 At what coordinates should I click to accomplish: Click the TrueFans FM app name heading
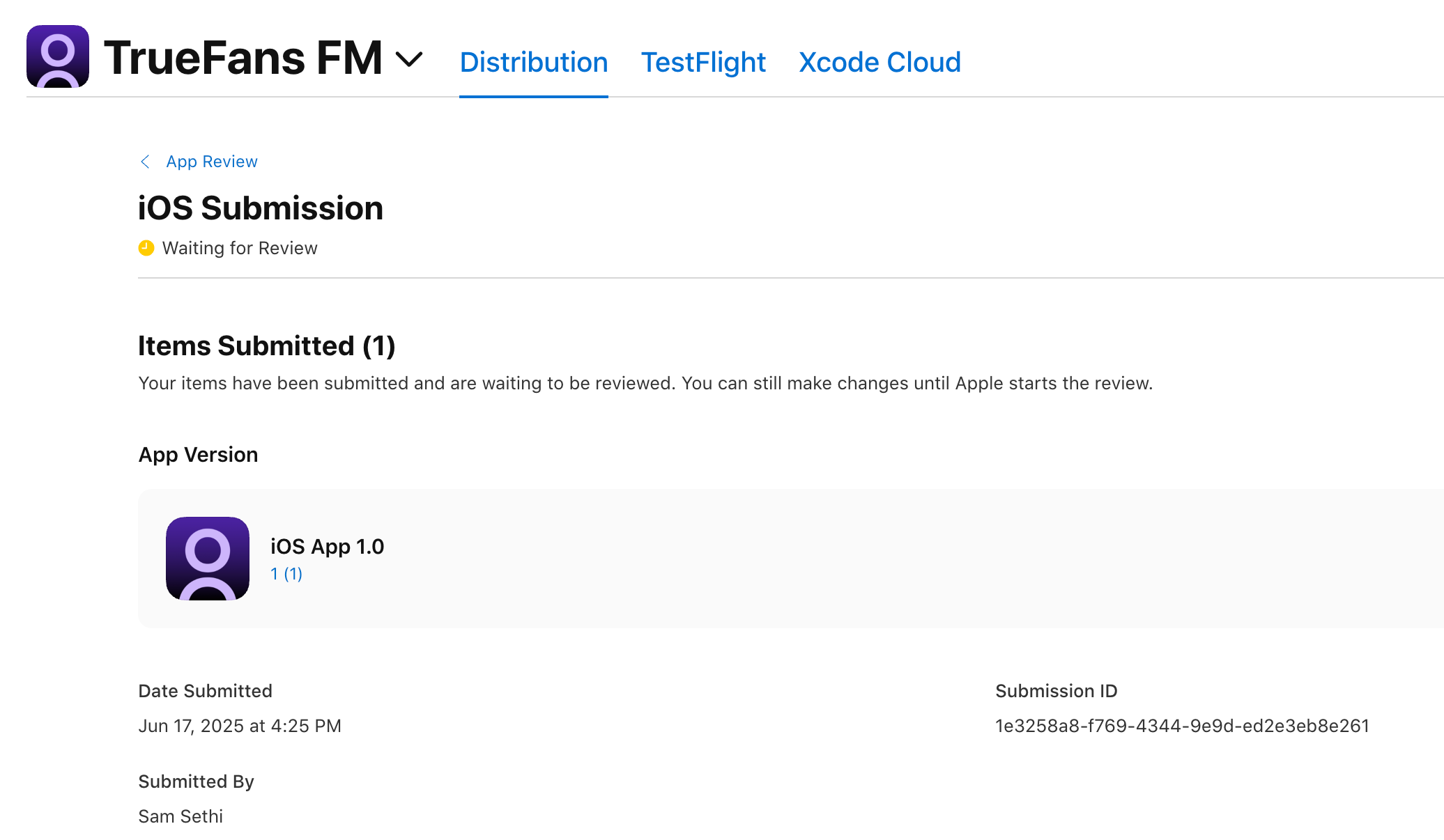coord(243,57)
